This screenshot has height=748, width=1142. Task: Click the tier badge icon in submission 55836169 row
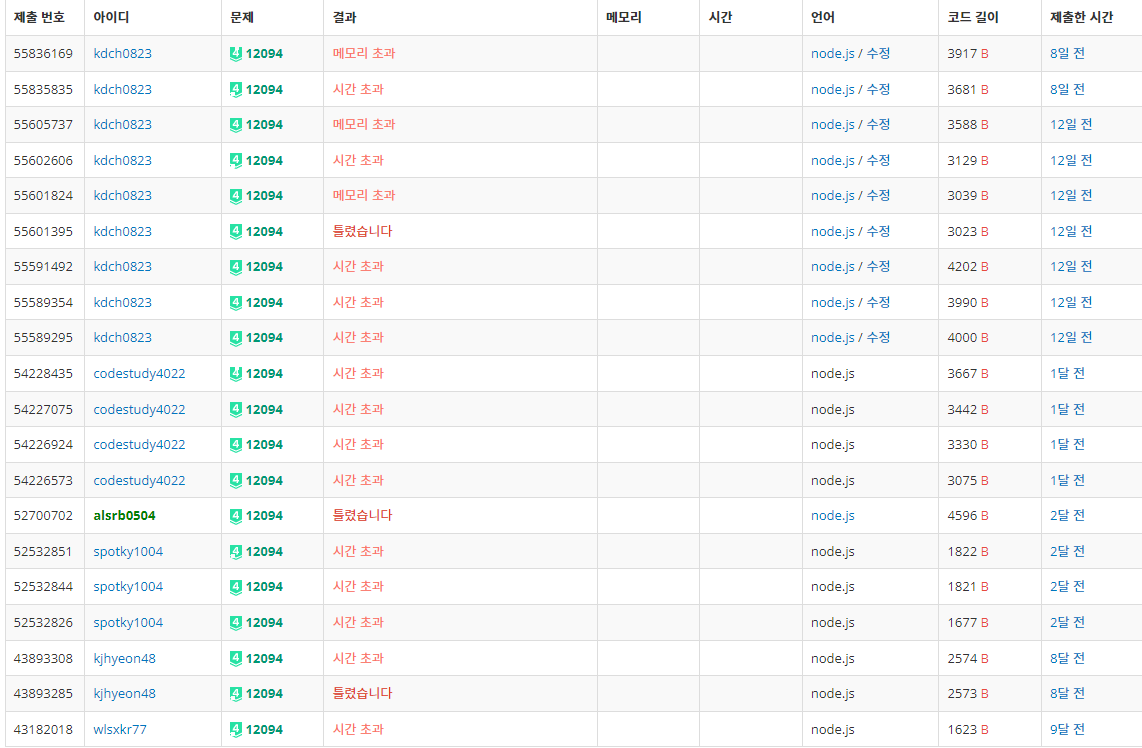[x=235, y=54]
